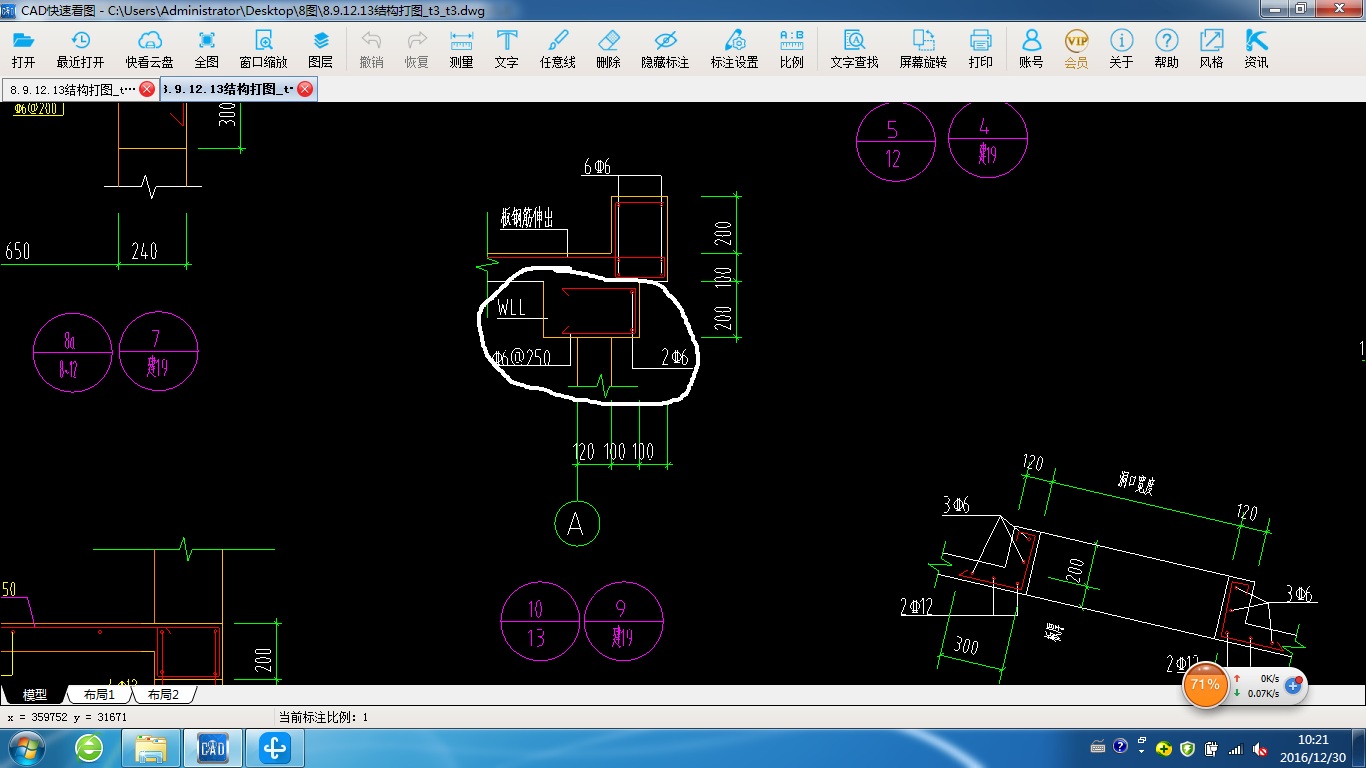1366x768 pixels.
Task: Click the 洞口宽度 dimension text
Action: (1136, 483)
